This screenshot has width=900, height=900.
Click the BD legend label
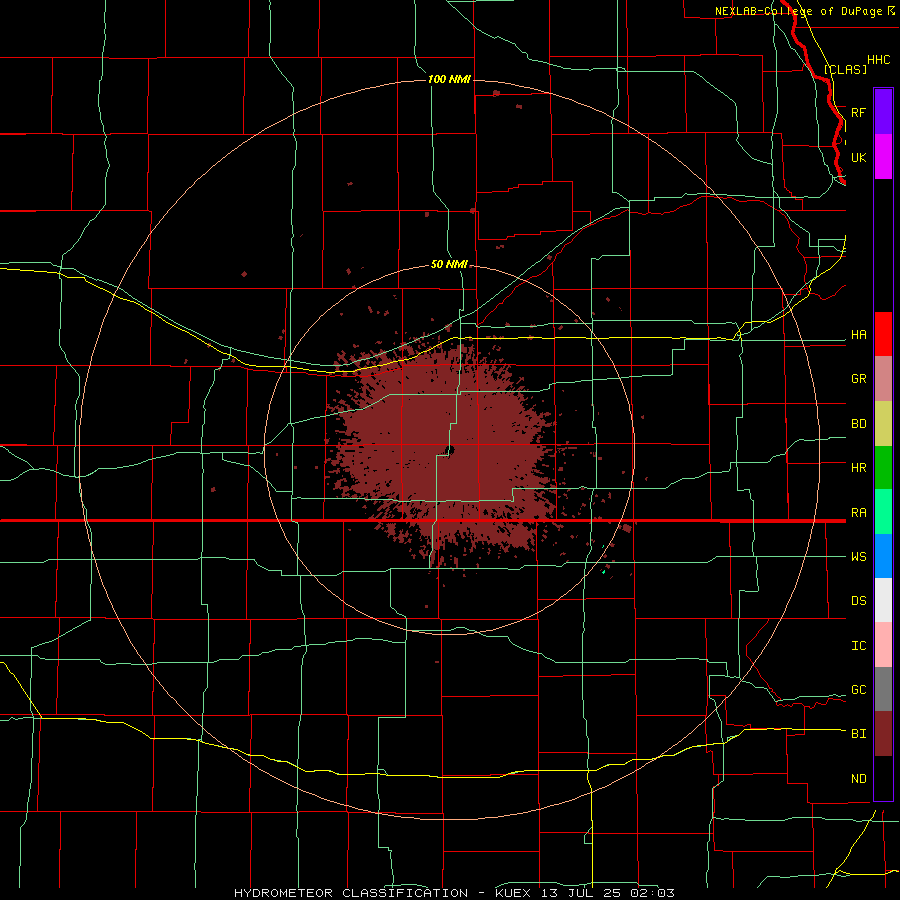point(859,424)
